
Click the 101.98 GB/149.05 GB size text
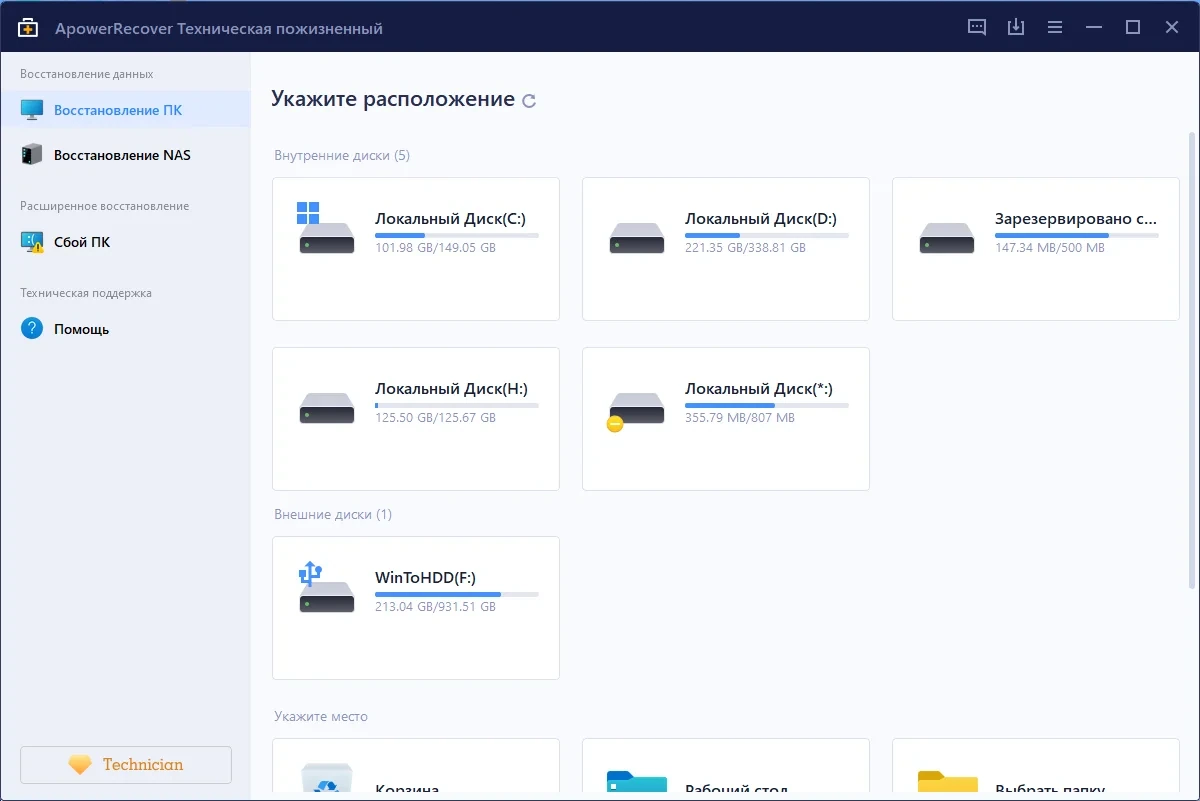point(435,248)
